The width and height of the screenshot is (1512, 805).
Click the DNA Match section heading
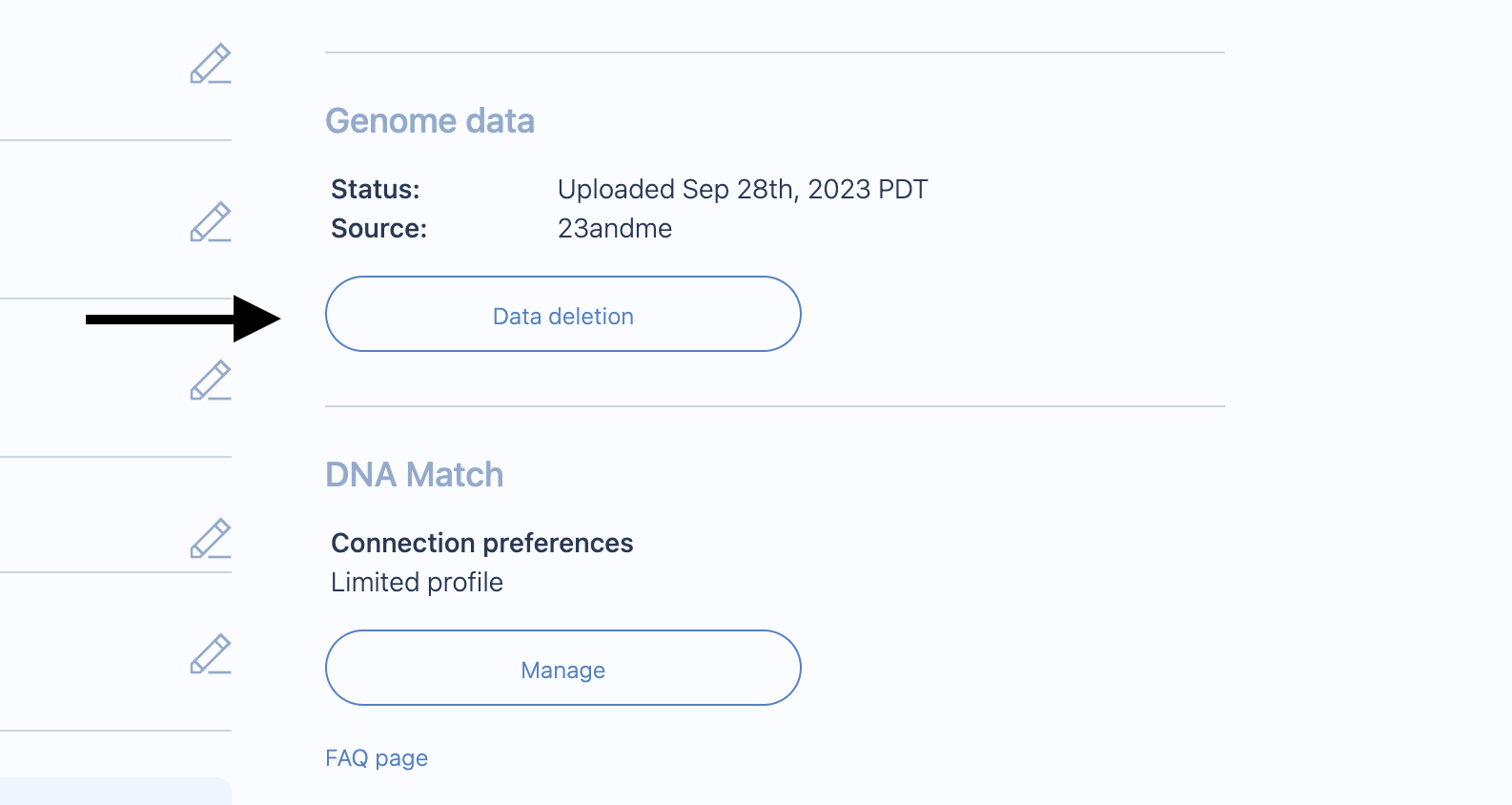[x=414, y=475]
